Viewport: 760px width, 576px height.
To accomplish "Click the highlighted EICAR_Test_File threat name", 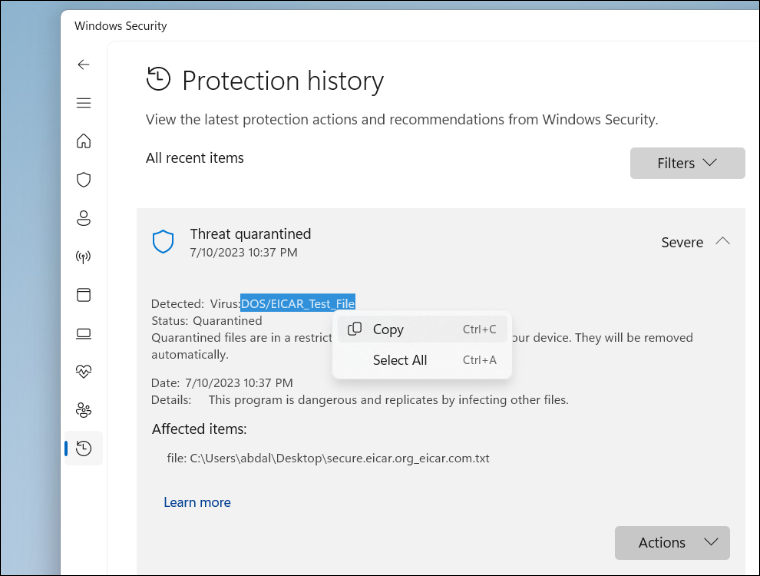I will (298, 303).
